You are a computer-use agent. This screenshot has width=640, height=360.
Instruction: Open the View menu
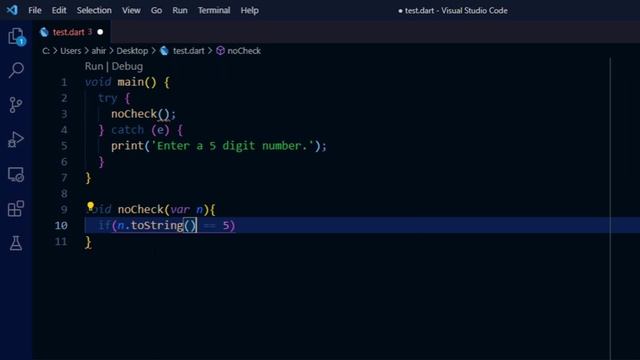pos(131,10)
